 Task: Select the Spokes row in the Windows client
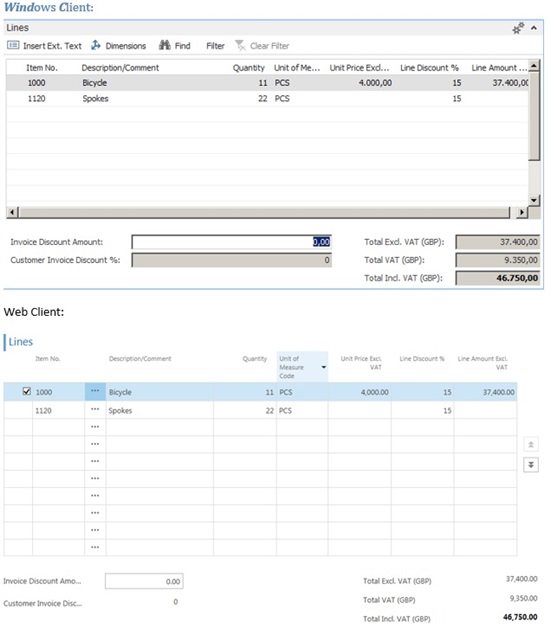[267, 99]
